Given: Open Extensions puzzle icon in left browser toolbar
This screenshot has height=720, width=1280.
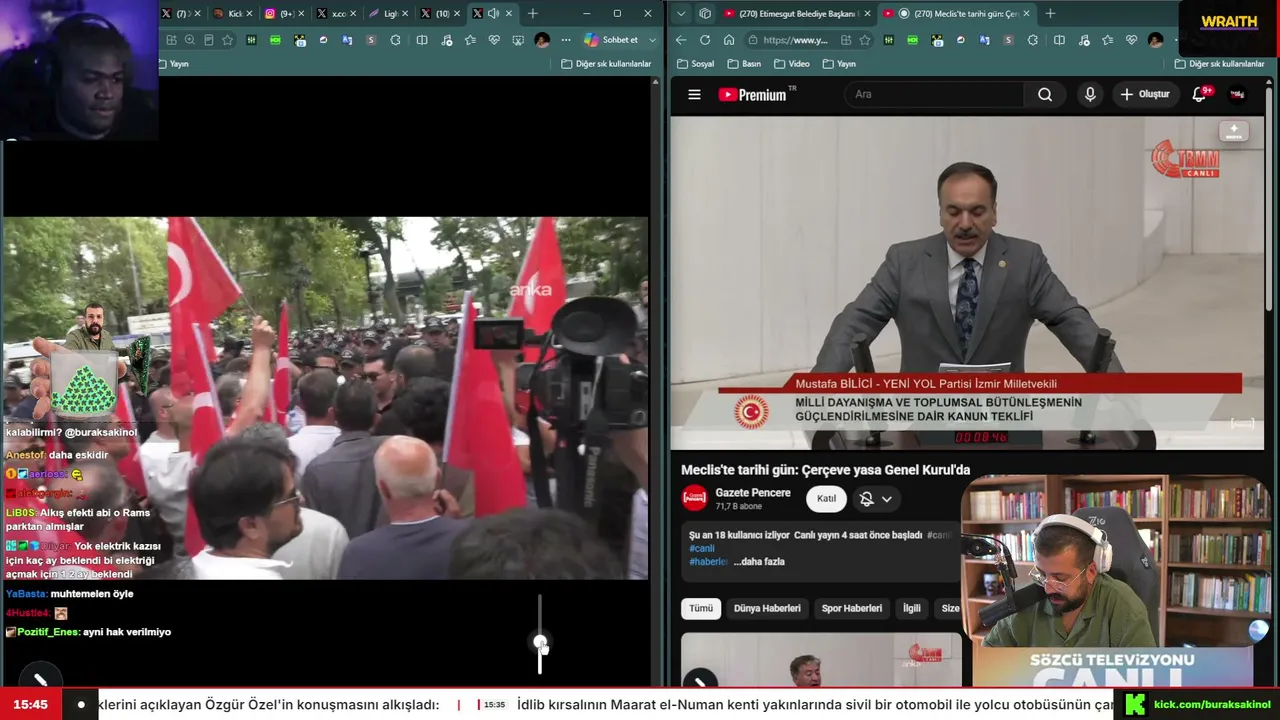Looking at the screenshot, I should (395, 40).
